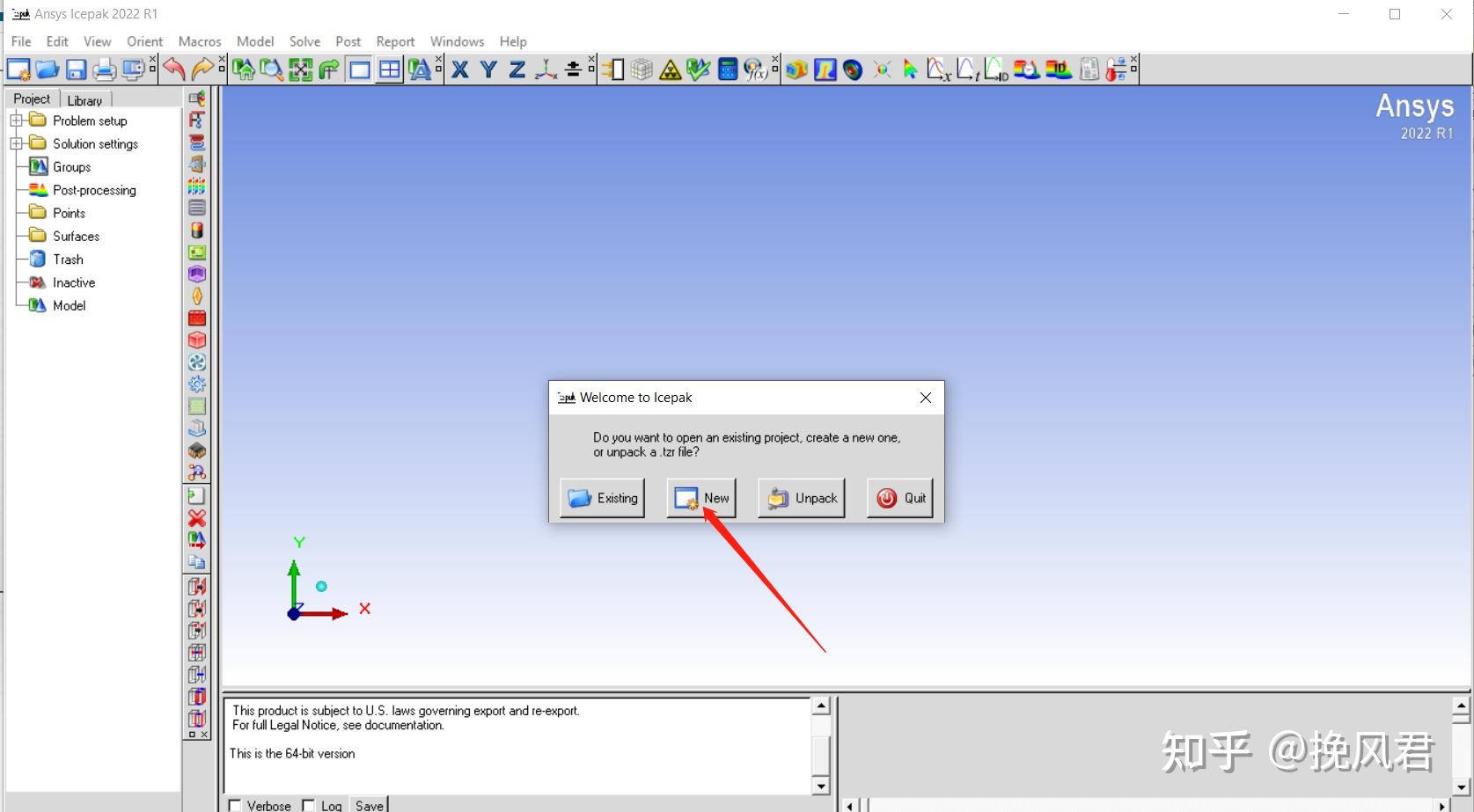Click the message log scroll-up arrow
Image resolution: width=1474 pixels, height=812 pixels.
point(821,706)
